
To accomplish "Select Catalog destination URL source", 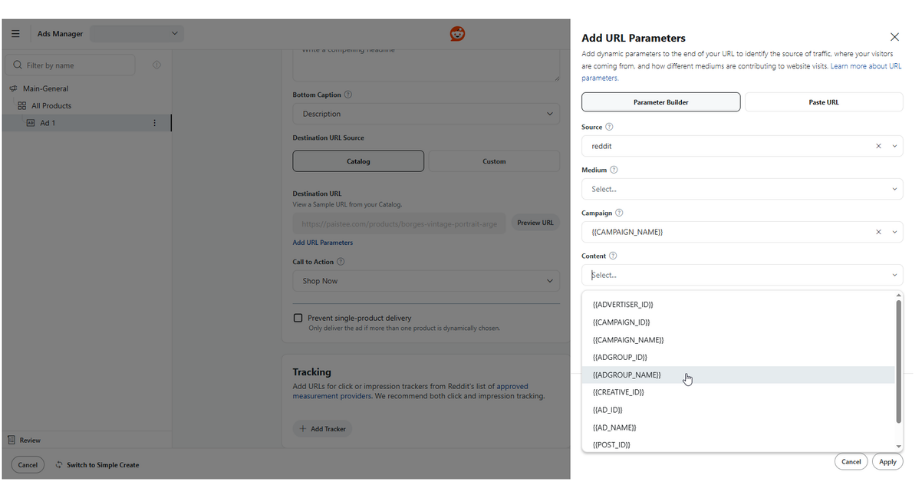I will tap(358, 162).
